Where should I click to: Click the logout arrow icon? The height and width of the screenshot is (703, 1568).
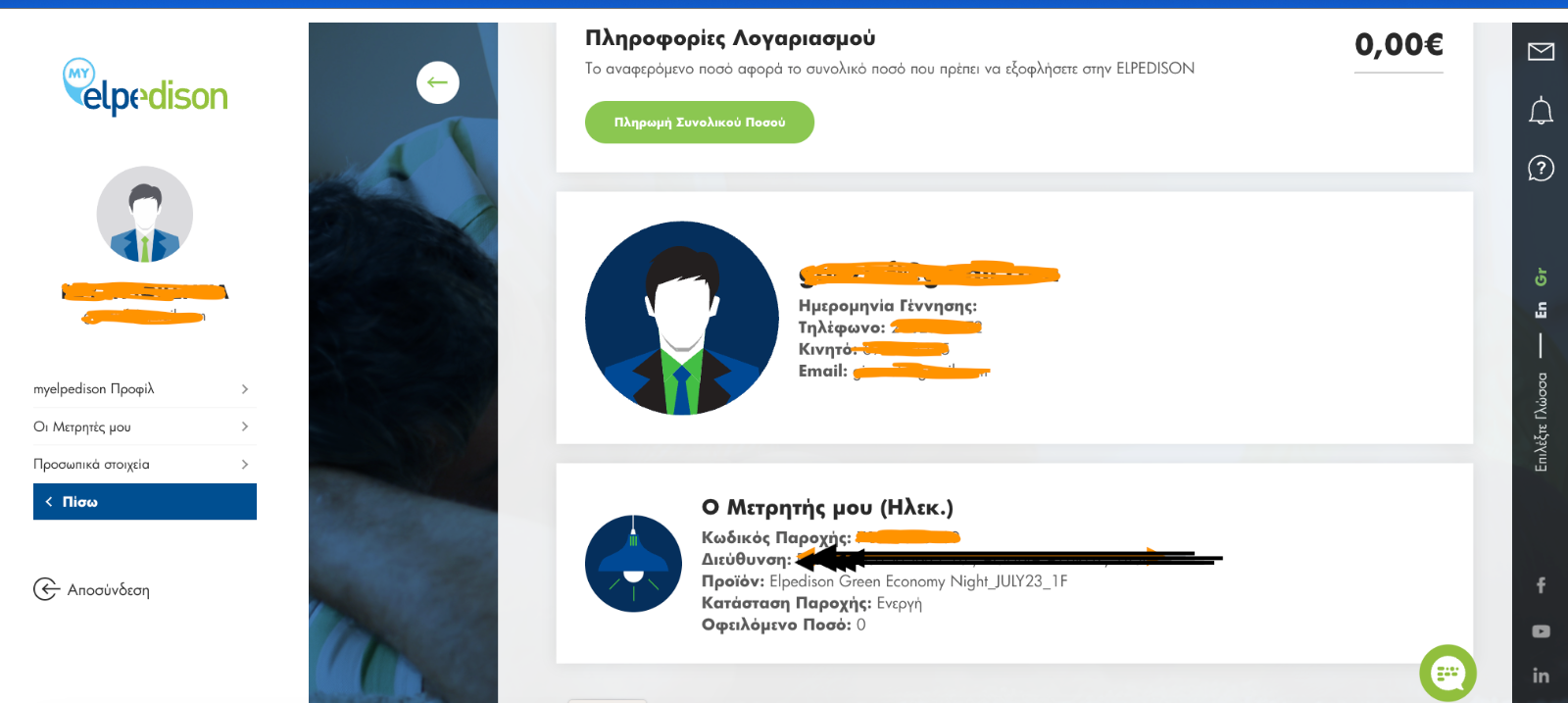pos(46,589)
